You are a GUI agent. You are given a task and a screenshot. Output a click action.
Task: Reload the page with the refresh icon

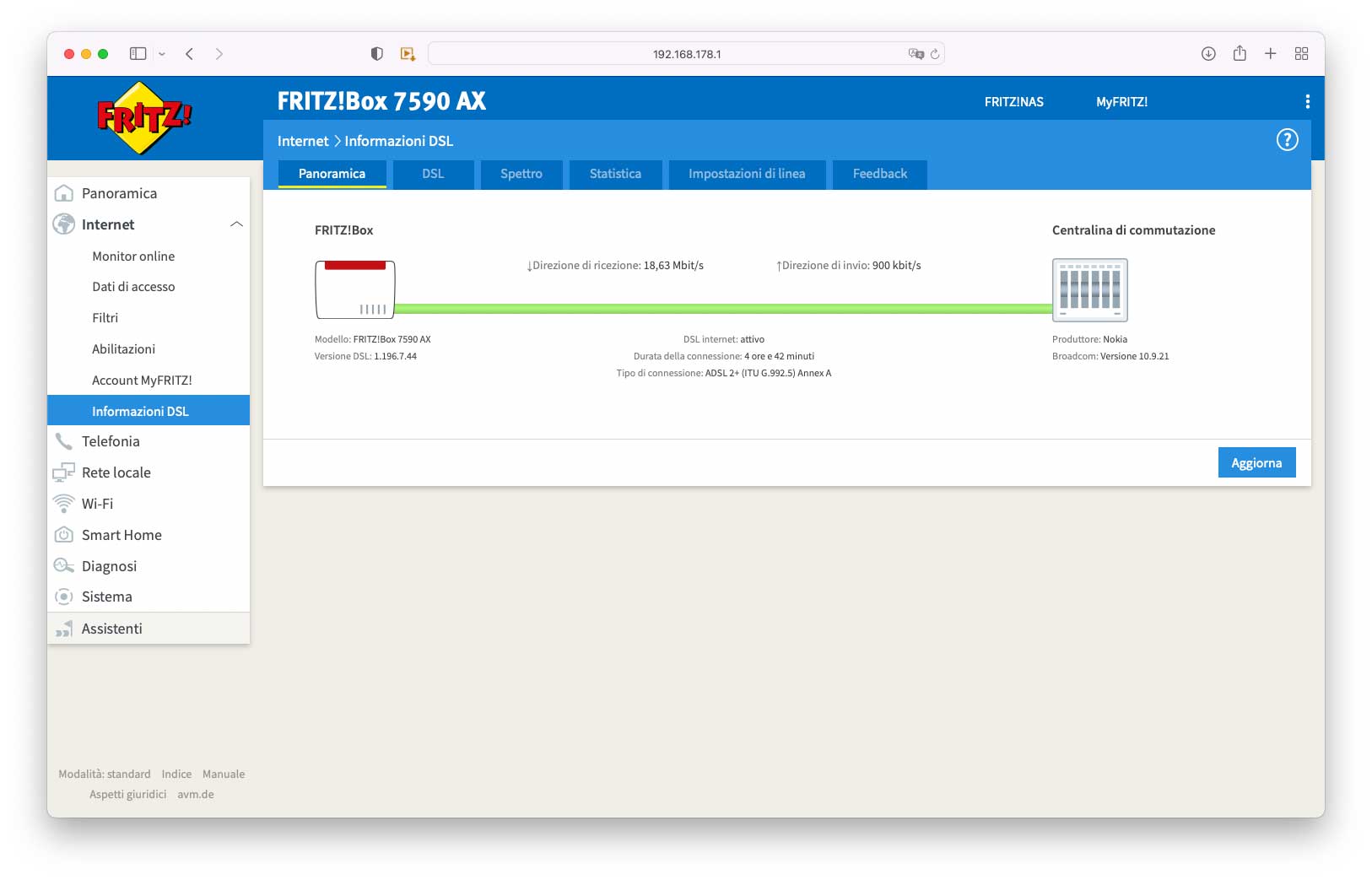pyautogui.click(x=935, y=54)
